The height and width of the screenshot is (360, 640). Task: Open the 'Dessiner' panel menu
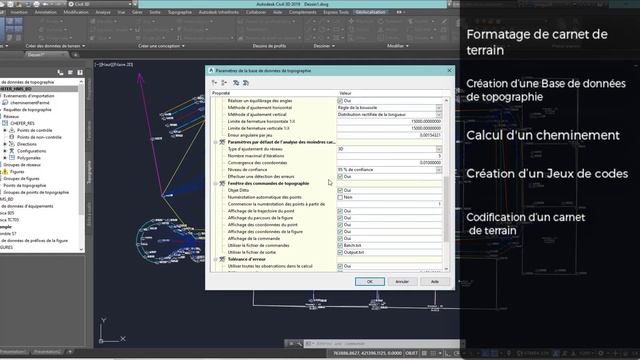tap(324, 46)
